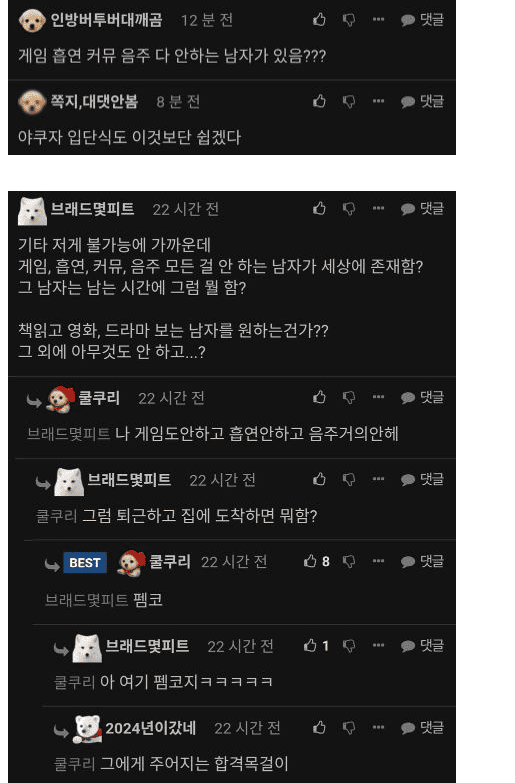Click the BEST badge on 쿨쿠리's reply
Viewport: 515px width, 783px height.
[x=85, y=563]
